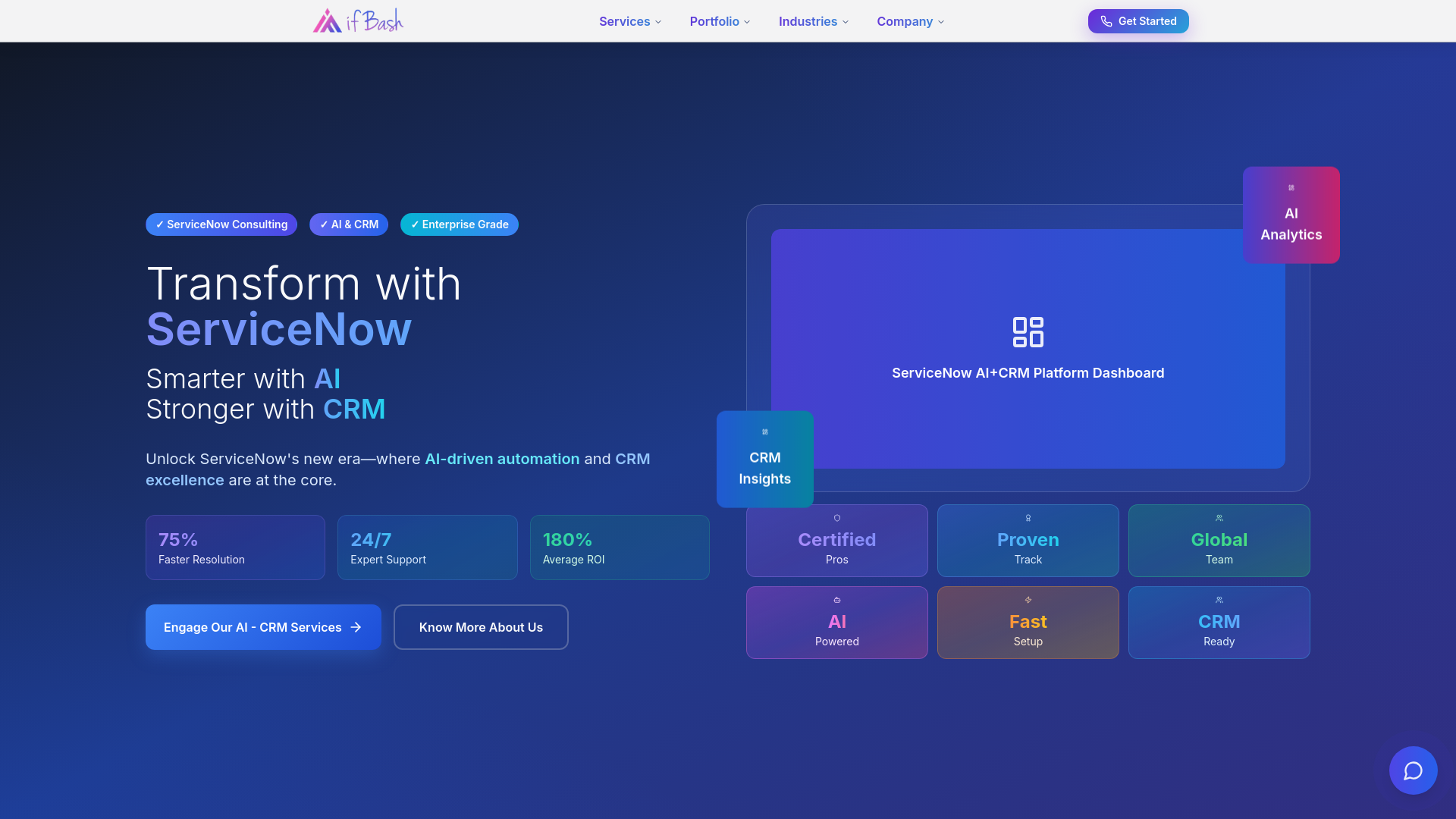This screenshot has height=819, width=1456.
Task: Click the arrow icon in Engage button
Action: pos(356,627)
